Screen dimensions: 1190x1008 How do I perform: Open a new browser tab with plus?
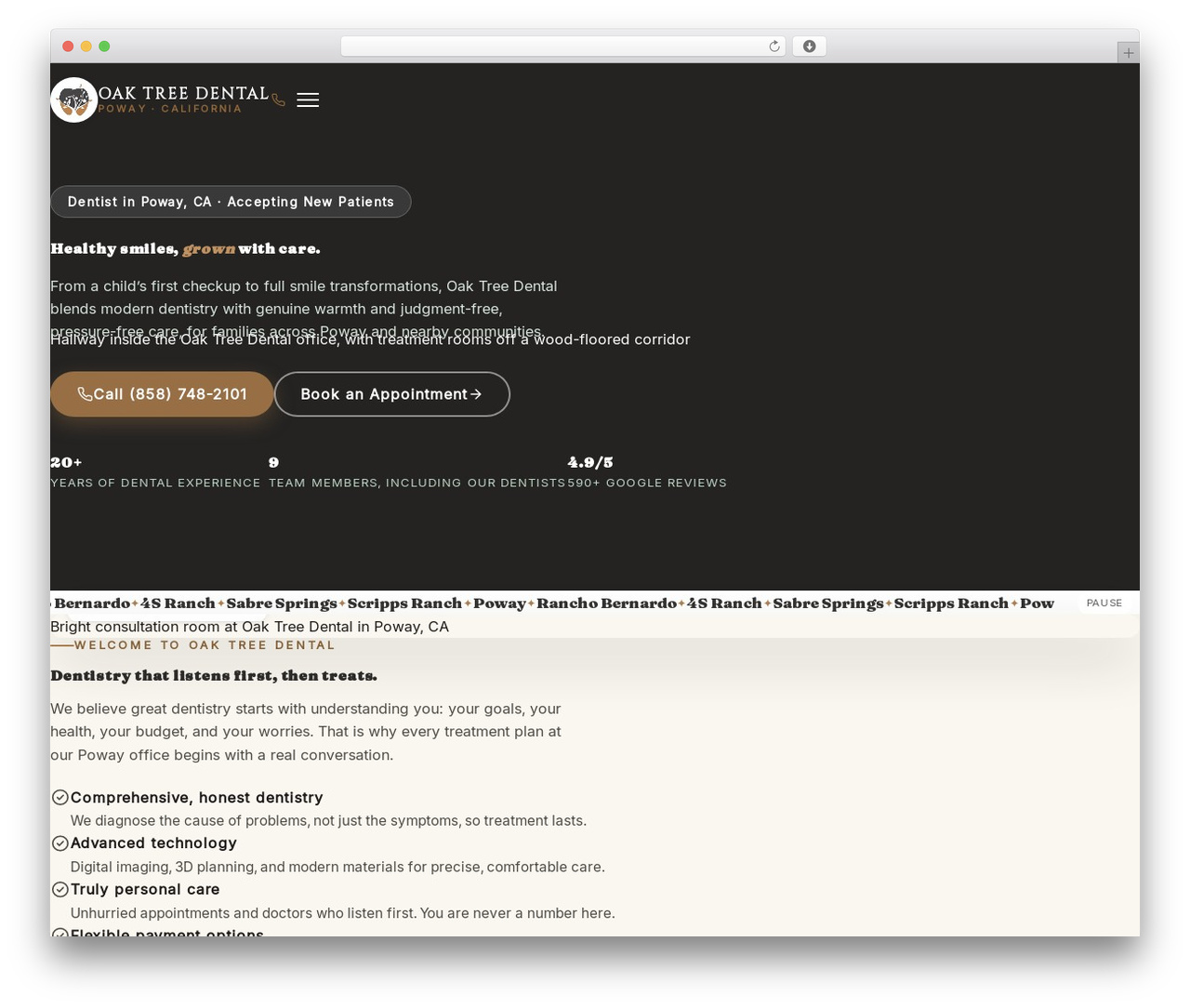click(x=1128, y=53)
